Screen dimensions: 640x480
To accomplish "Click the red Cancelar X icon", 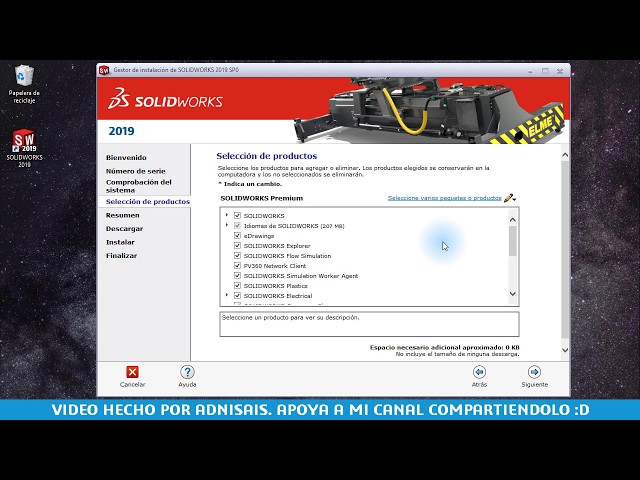I will coord(132,372).
